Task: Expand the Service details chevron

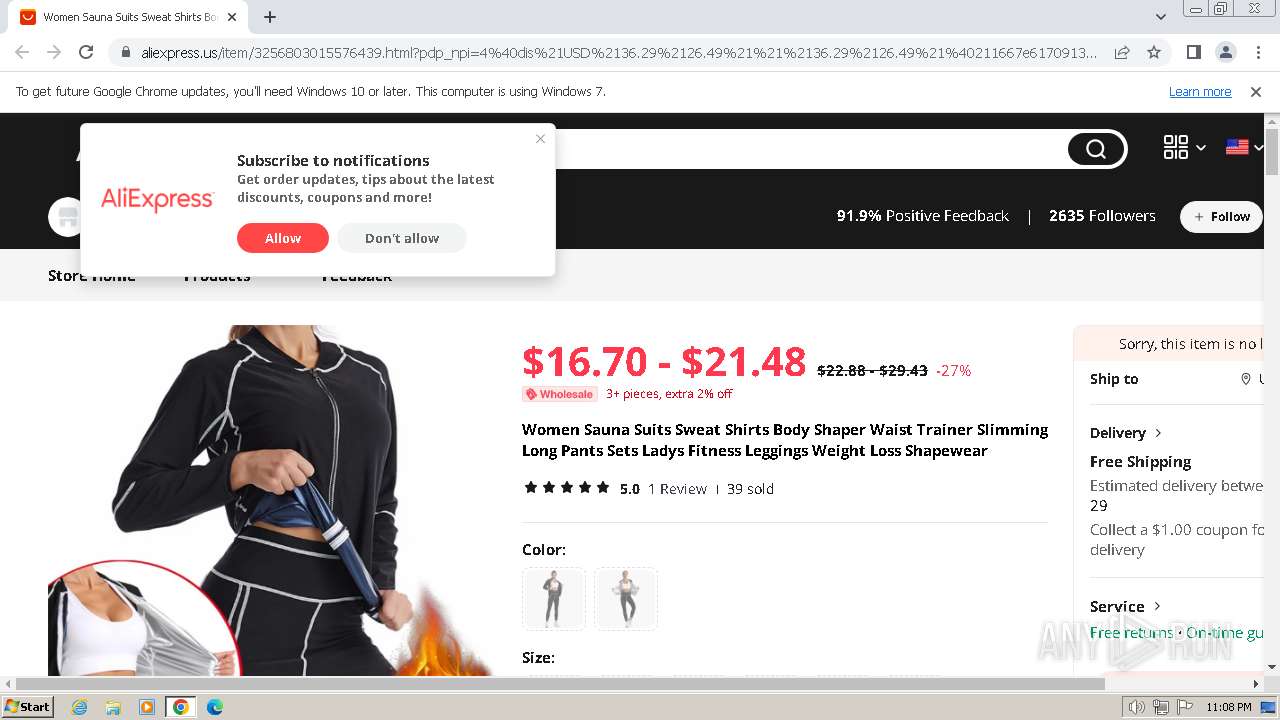Action: (1157, 606)
